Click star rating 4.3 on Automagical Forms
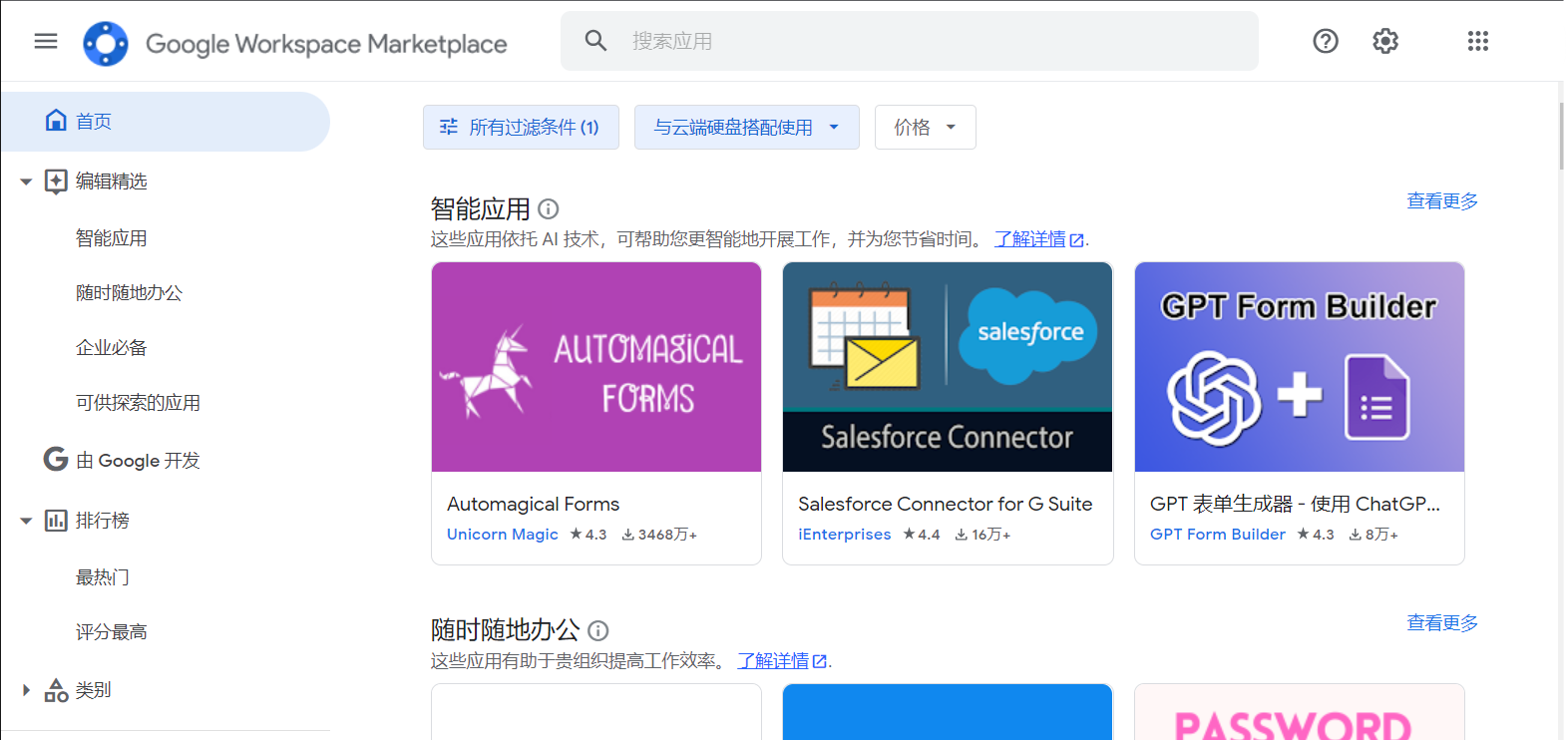This screenshot has width=1568, height=740. pos(588,535)
